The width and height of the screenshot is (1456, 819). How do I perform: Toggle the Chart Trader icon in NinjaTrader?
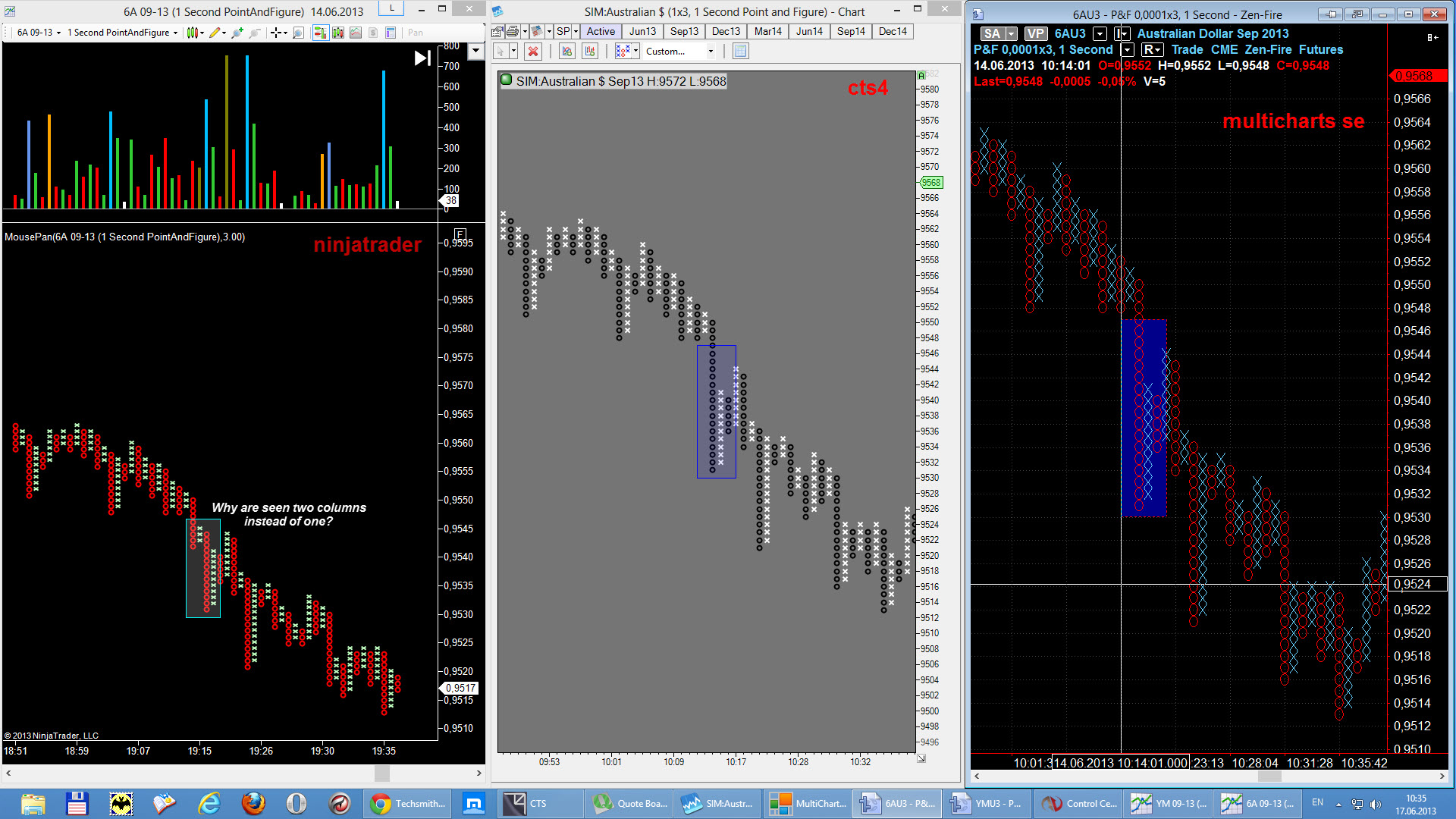click(x=321, y=33)
